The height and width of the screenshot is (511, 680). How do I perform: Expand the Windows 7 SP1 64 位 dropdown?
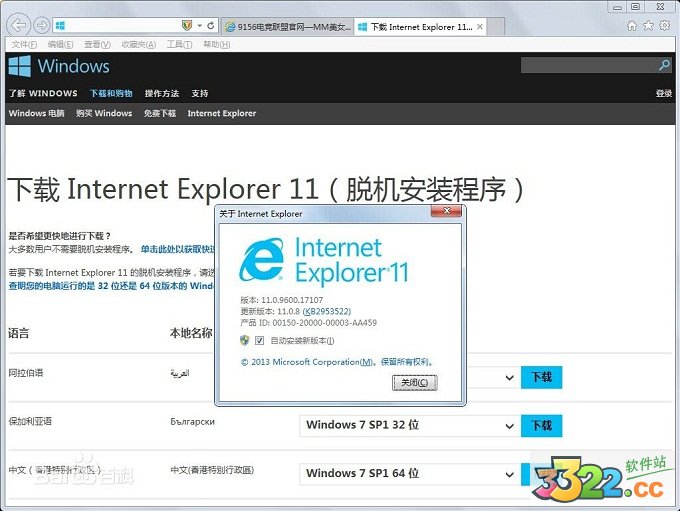410,474
